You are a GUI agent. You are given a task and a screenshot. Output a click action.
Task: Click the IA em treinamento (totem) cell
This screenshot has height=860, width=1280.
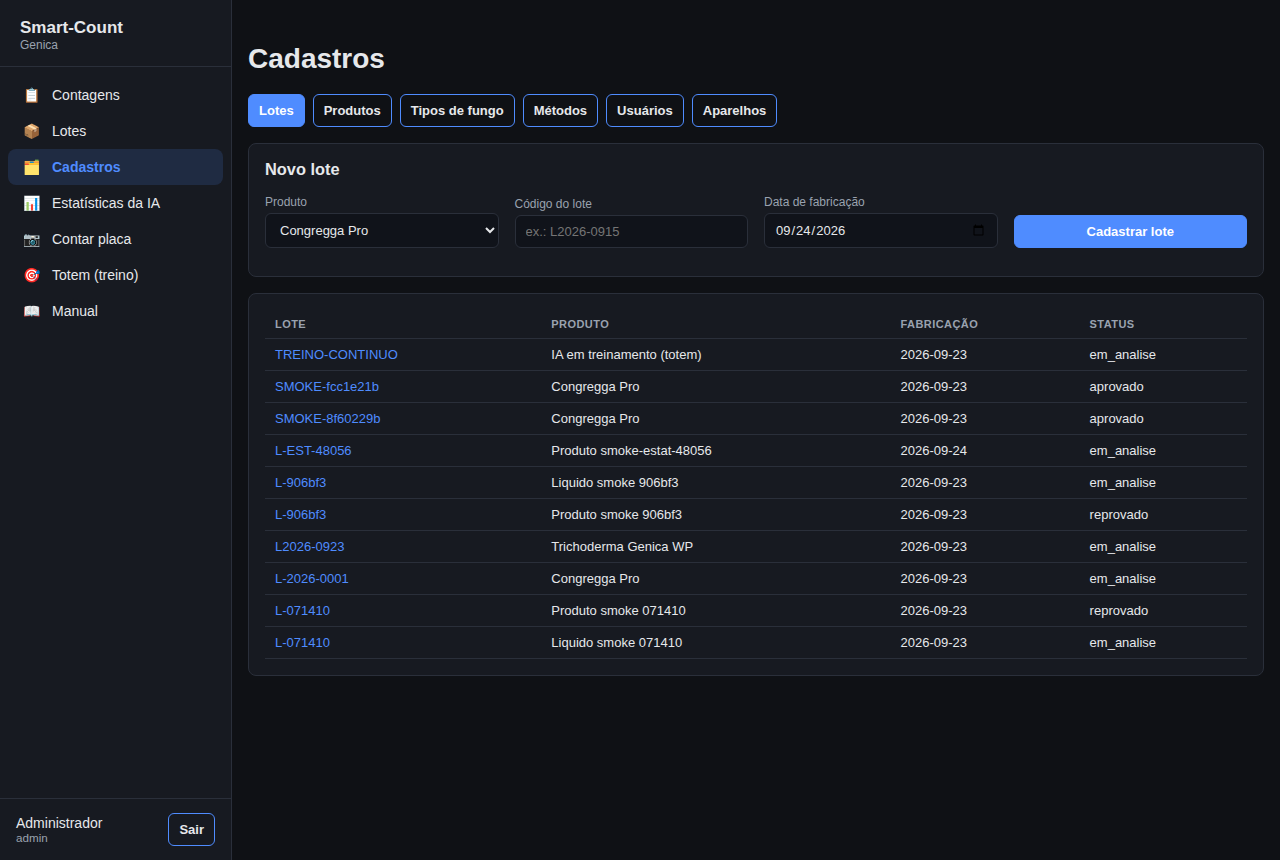click(x=626, y=355)
